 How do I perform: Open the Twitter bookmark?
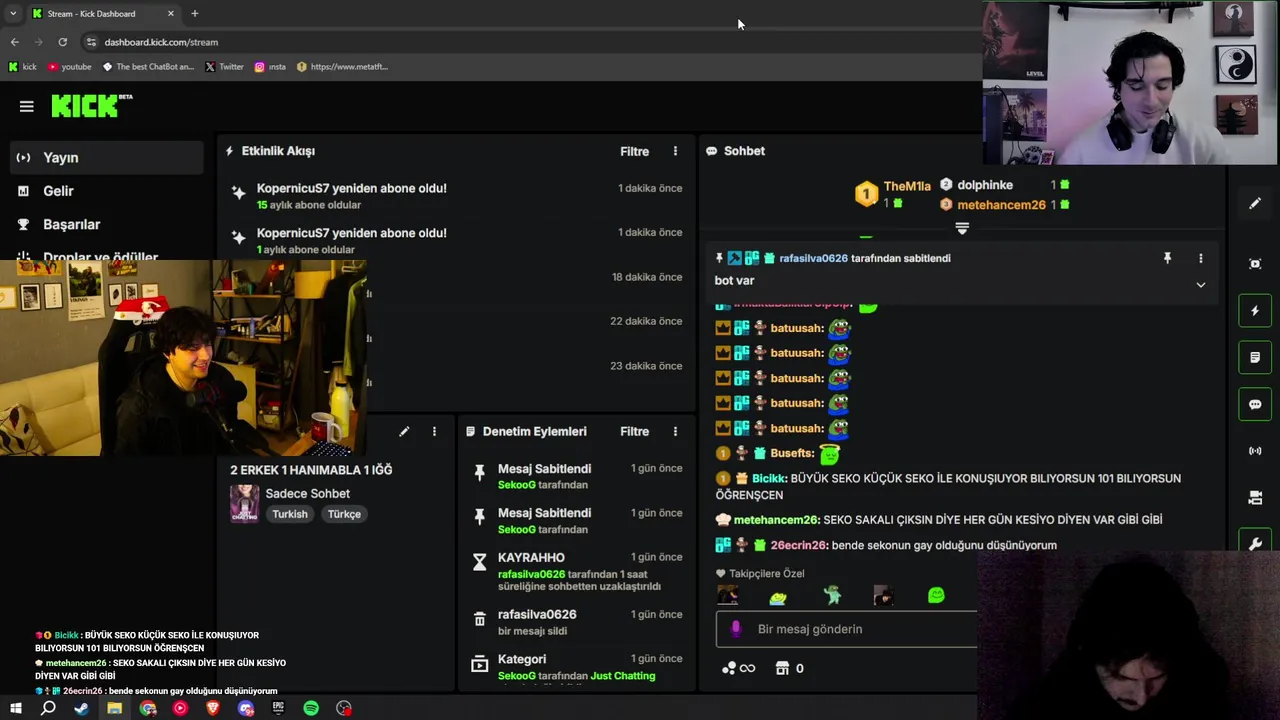(x=224, y=67)
